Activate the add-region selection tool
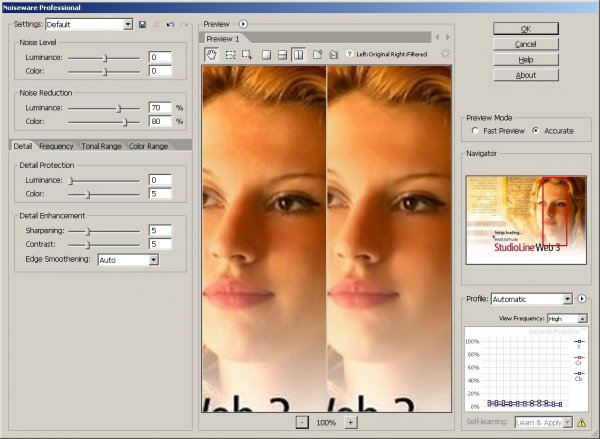 [246, 54]
